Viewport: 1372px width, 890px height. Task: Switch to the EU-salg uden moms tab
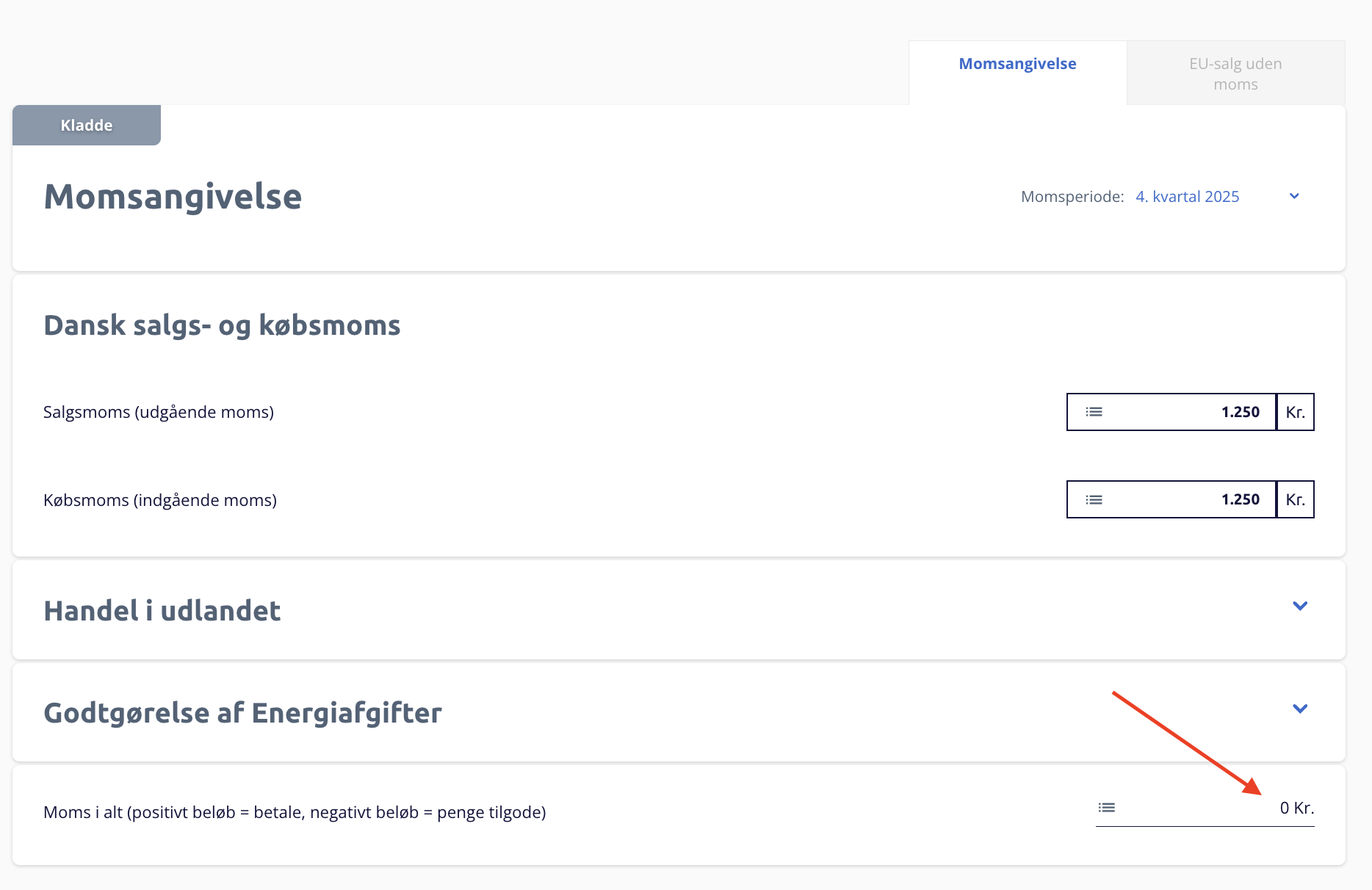click(1235, 73)
